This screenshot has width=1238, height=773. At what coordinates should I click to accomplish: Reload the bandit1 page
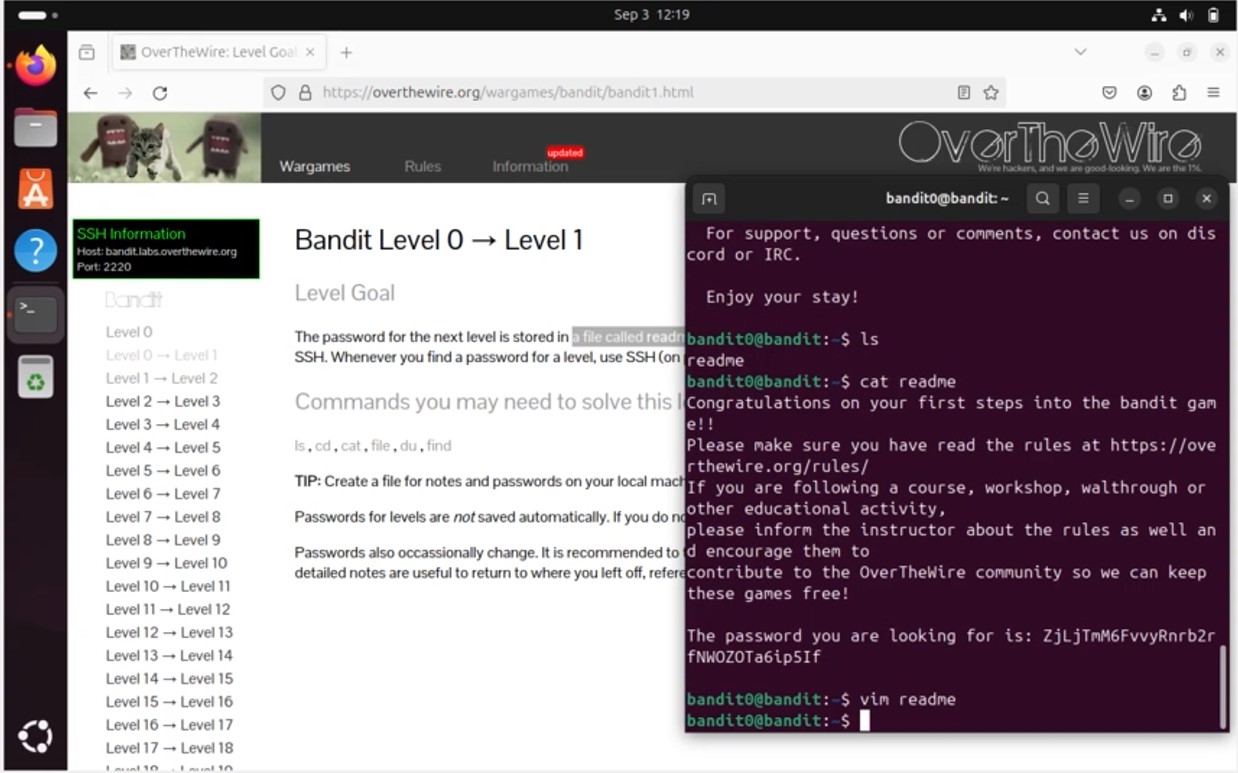tap(160, 93)
